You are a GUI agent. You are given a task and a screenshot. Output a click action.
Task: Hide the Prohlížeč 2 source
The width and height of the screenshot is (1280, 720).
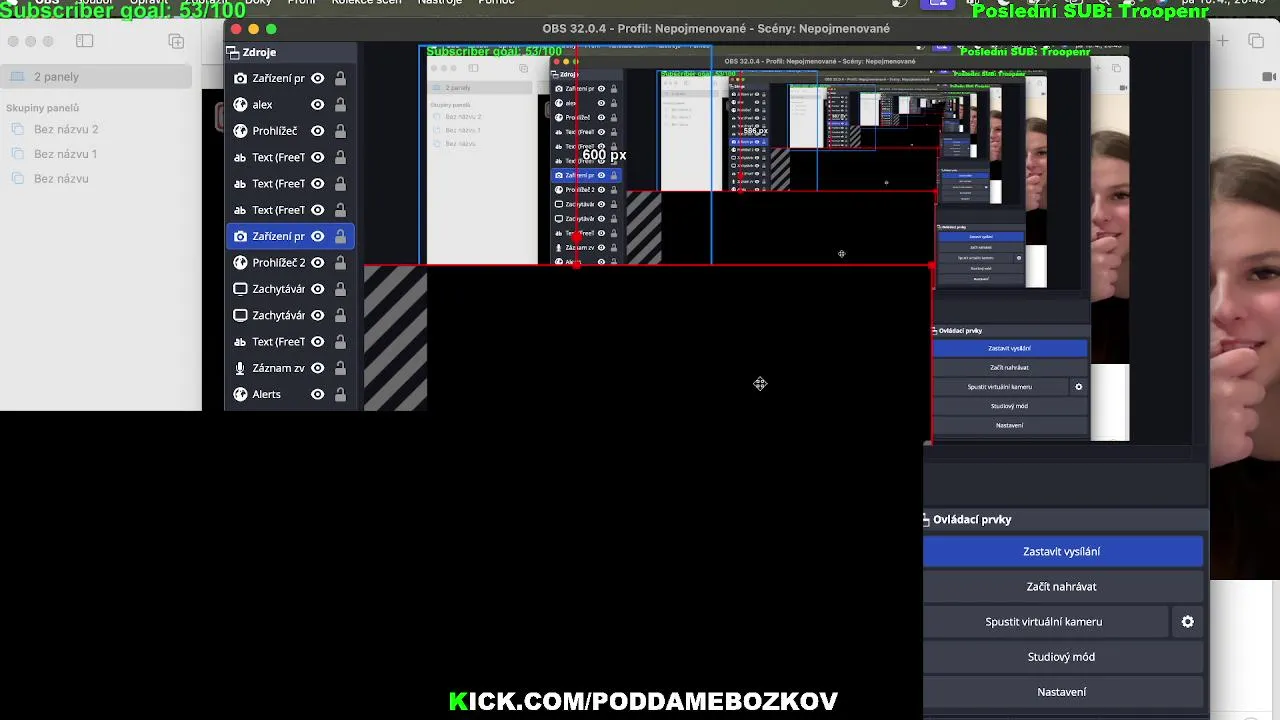tap(317, 262)
